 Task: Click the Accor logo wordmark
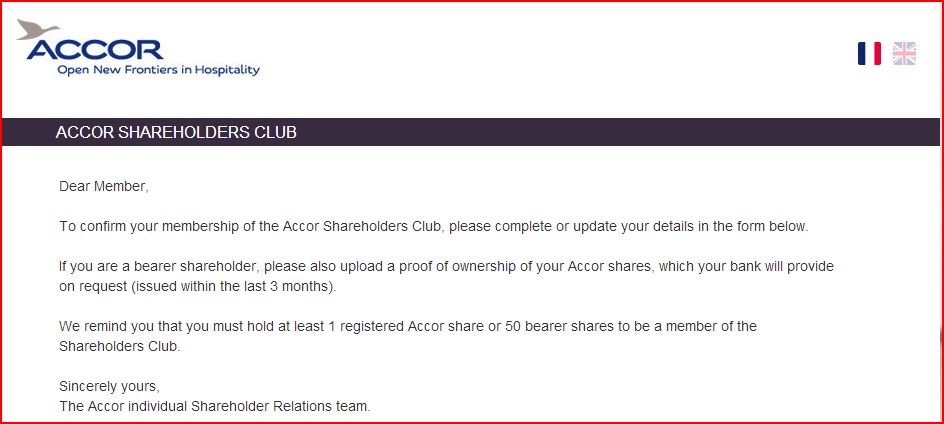(97, 49)
